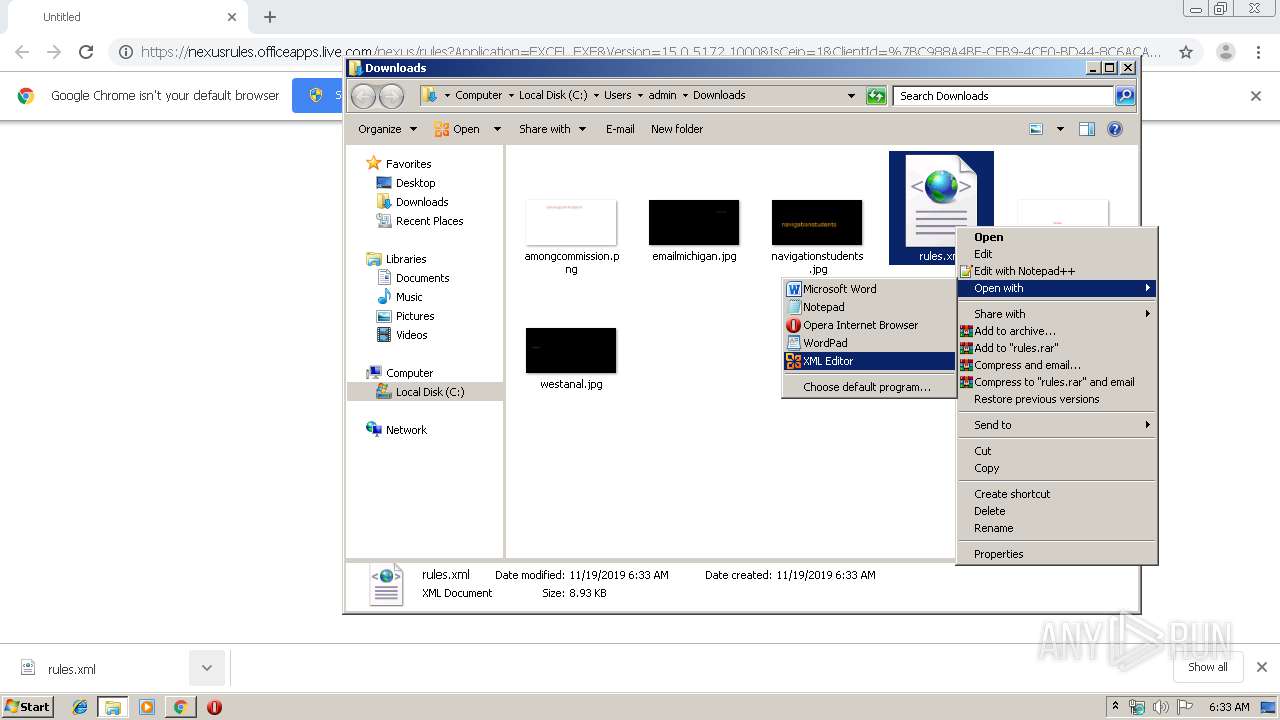Open rules.xml download item options arrow

[x=207, y=668]
